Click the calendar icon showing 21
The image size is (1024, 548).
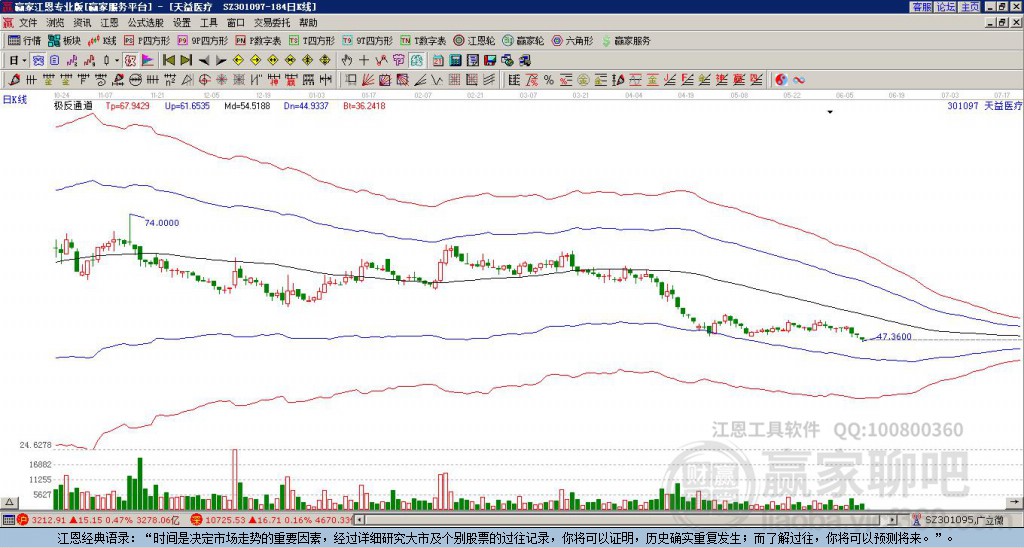[x=438, y=61]
